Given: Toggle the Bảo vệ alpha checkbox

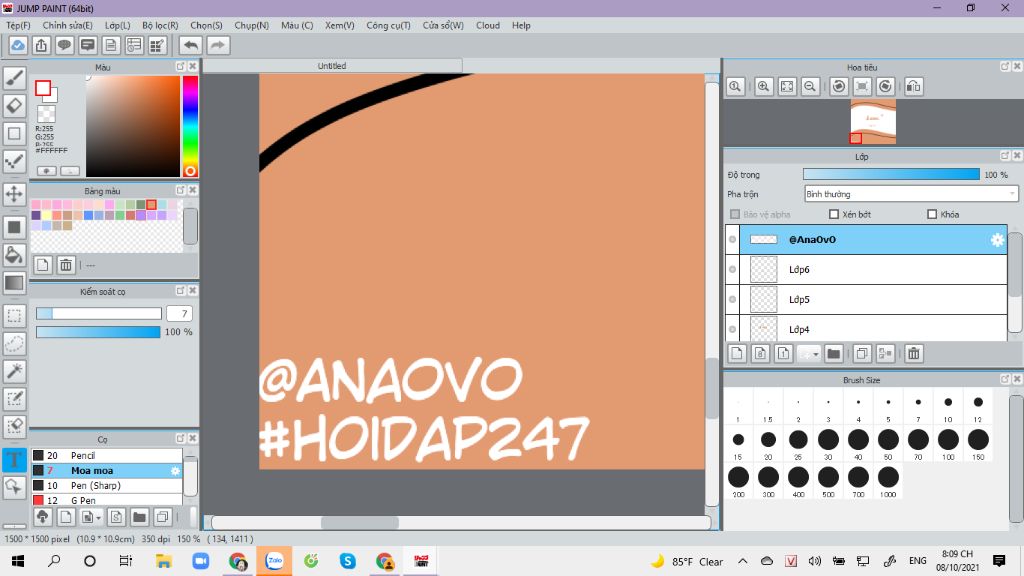Looking at the screenshot, I should coord(735,214).
